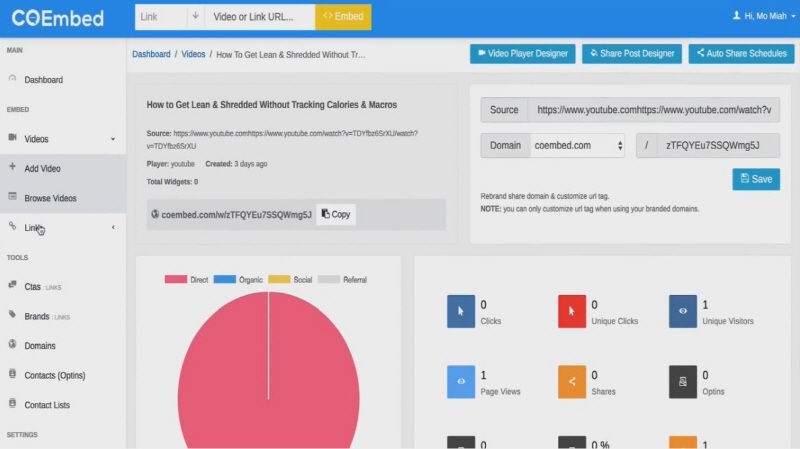Click the Videos camera icon in sidebar
800x449 pixels.
(x=12, y=138)
